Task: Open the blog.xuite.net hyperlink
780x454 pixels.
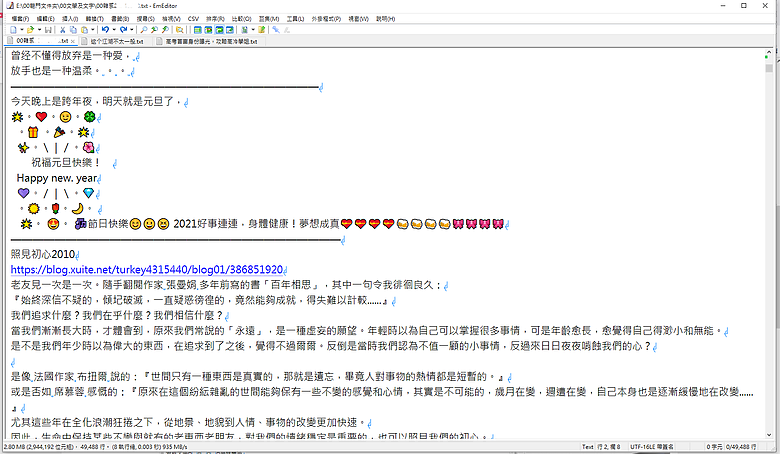Action: click(x=147, y=270)
